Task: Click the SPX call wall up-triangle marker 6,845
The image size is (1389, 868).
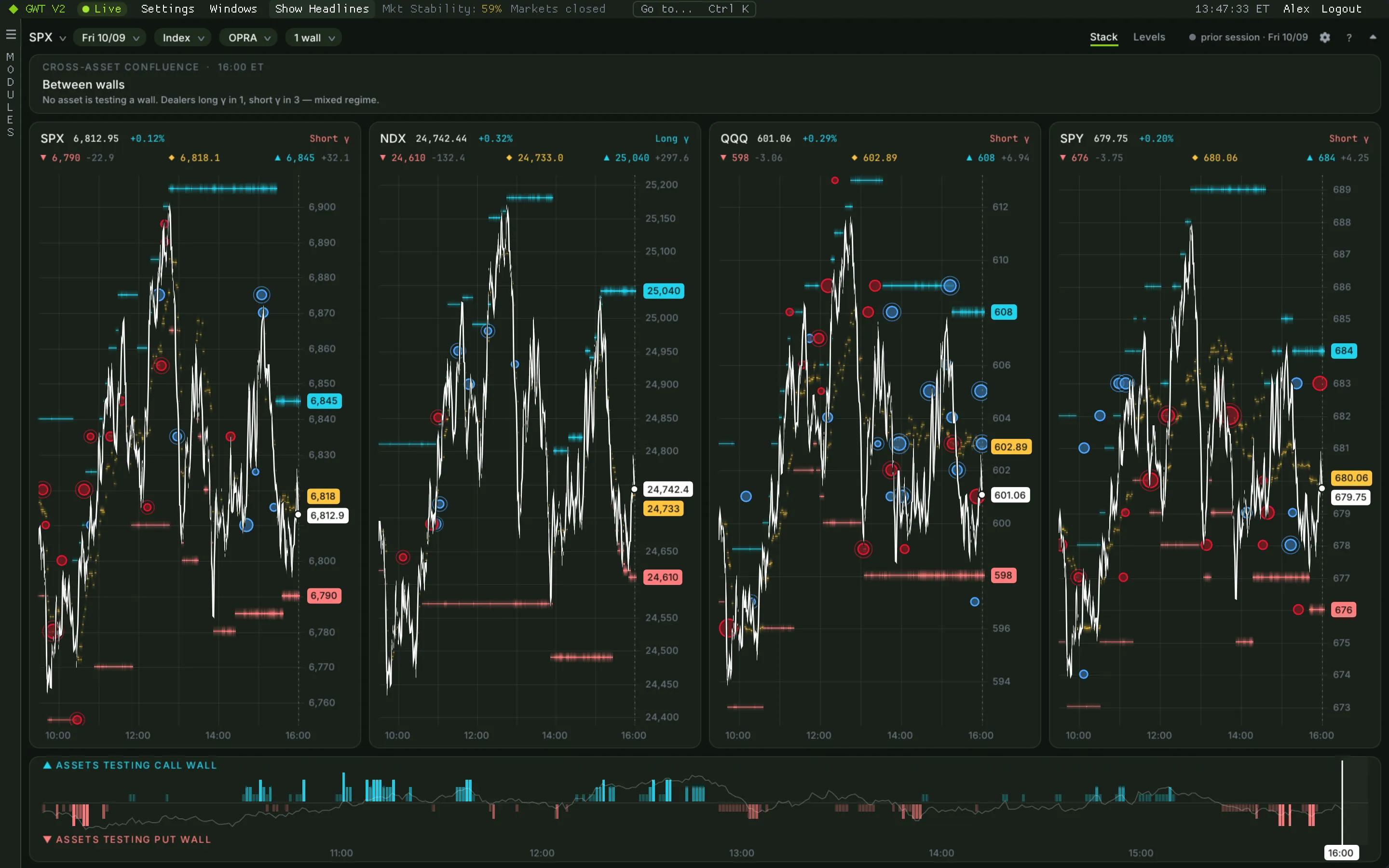Action: click(278, 157)
